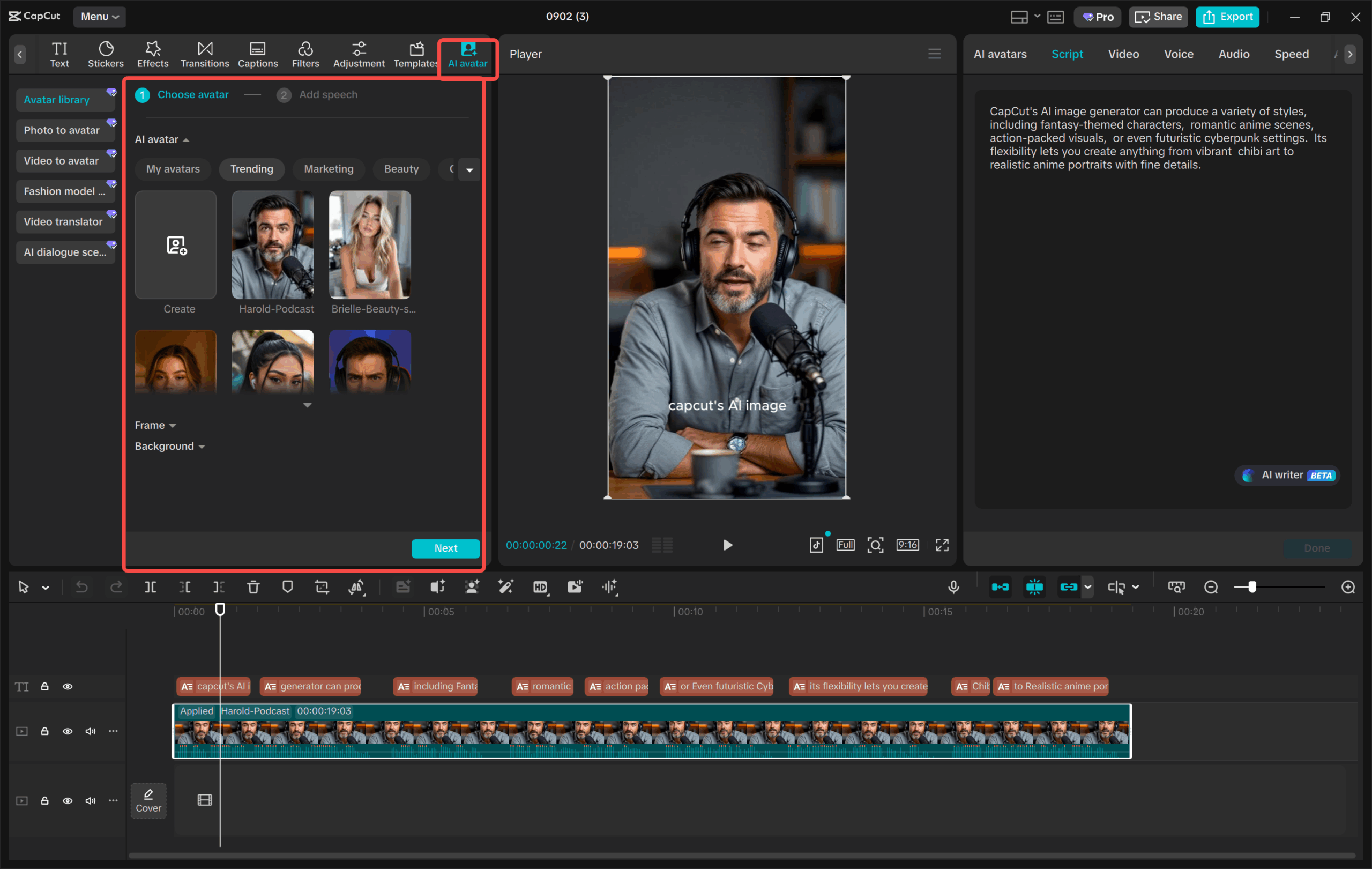
Task: Lock the text caption track
Action: point(44,687)
